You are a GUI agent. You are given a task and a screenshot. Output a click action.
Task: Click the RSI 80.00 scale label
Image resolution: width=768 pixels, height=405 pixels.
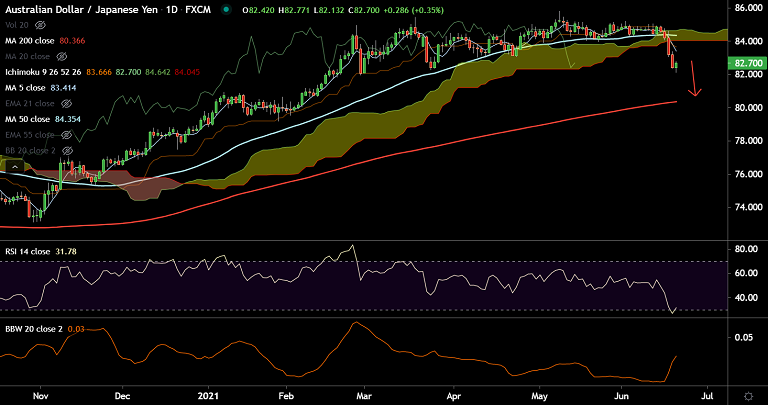click(746, 249)
